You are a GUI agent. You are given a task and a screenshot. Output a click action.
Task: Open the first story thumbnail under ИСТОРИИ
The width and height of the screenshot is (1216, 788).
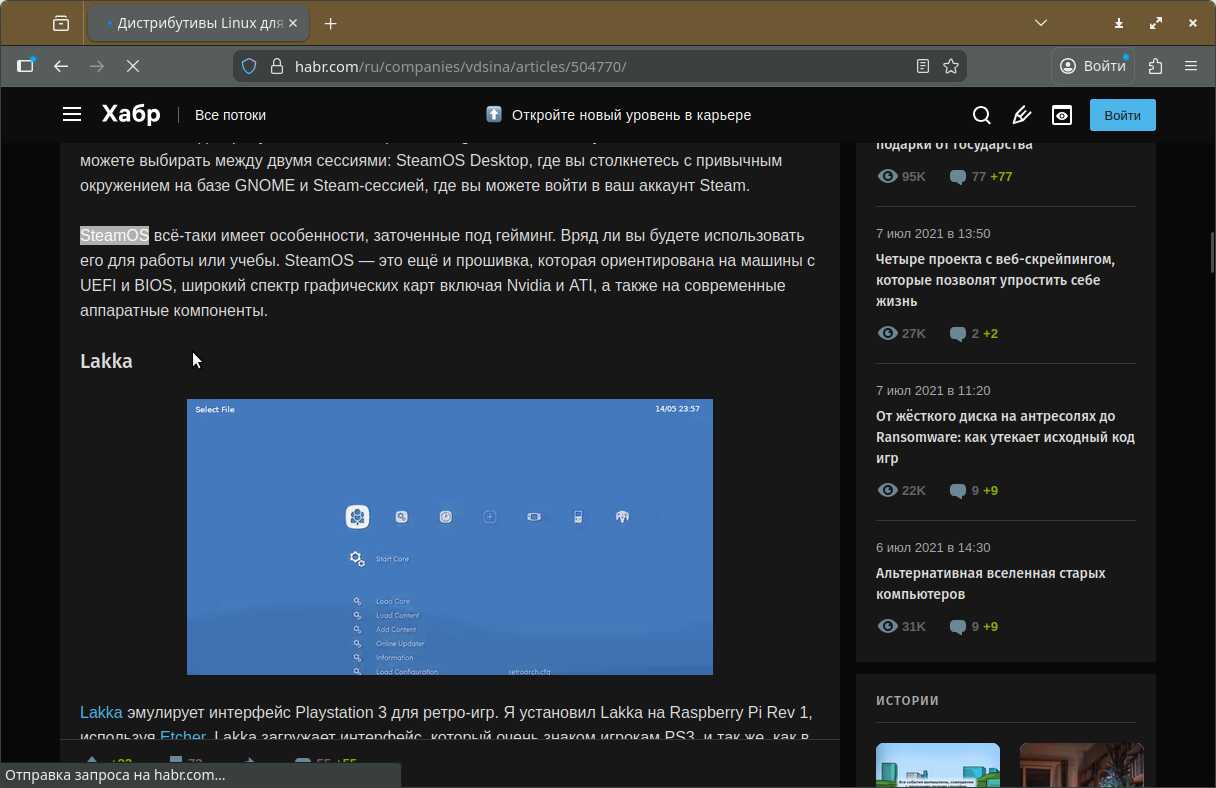[x=938, y=765]
